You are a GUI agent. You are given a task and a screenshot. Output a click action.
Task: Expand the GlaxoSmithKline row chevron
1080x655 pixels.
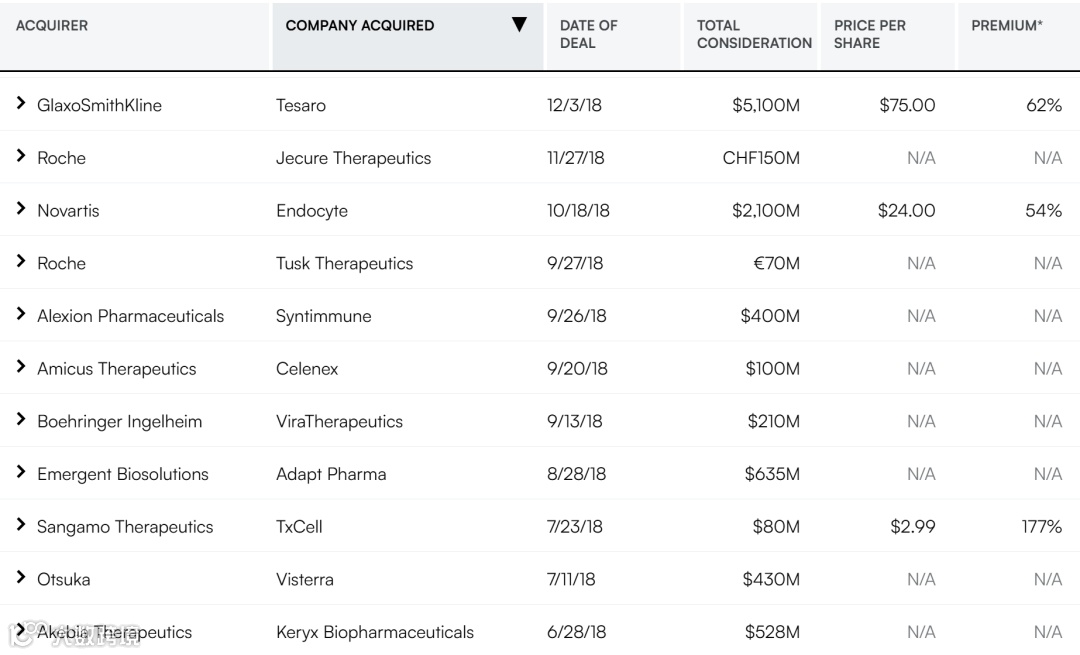point(20,104)
